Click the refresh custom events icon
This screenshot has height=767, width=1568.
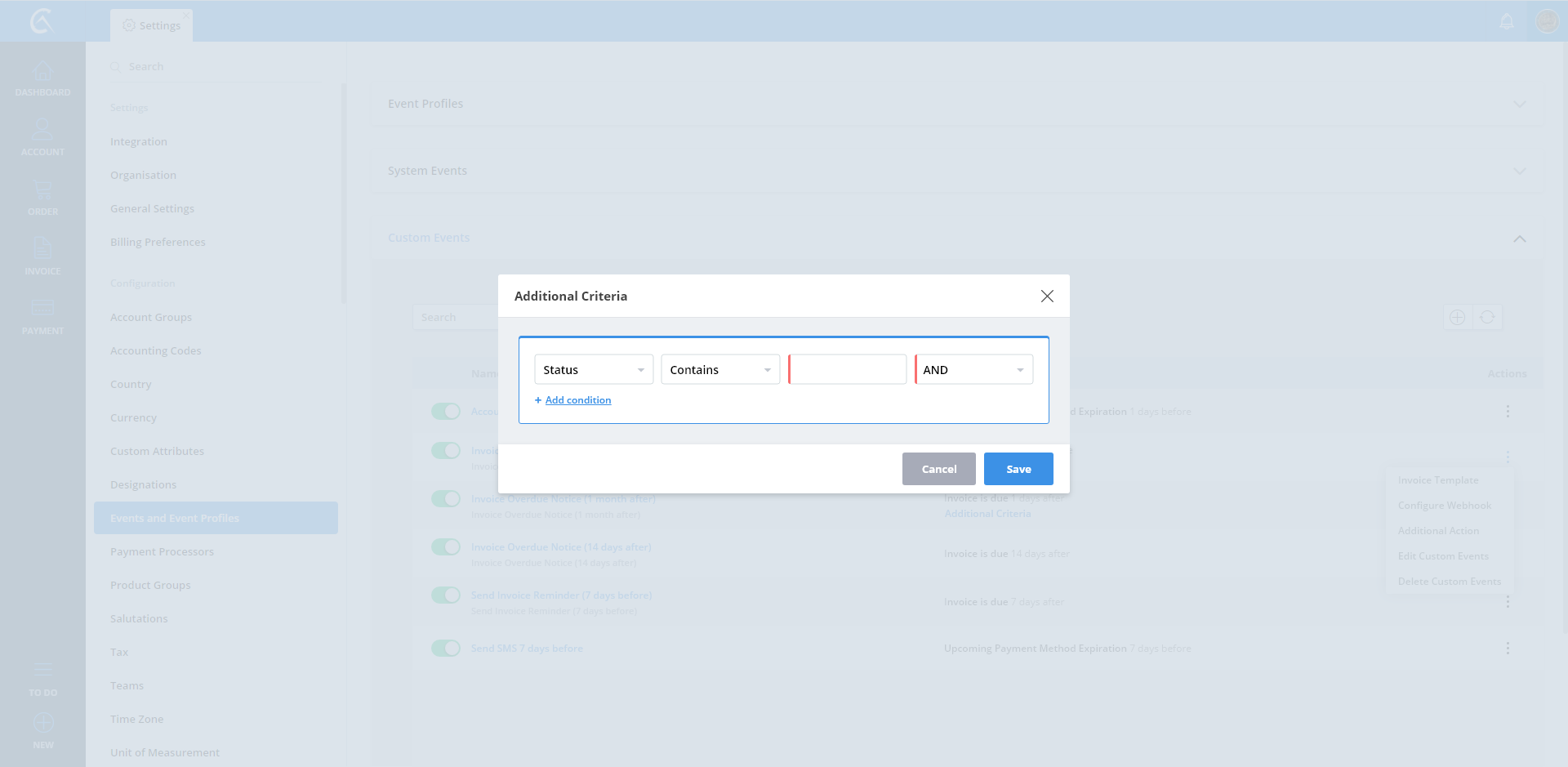point(1487,317)
